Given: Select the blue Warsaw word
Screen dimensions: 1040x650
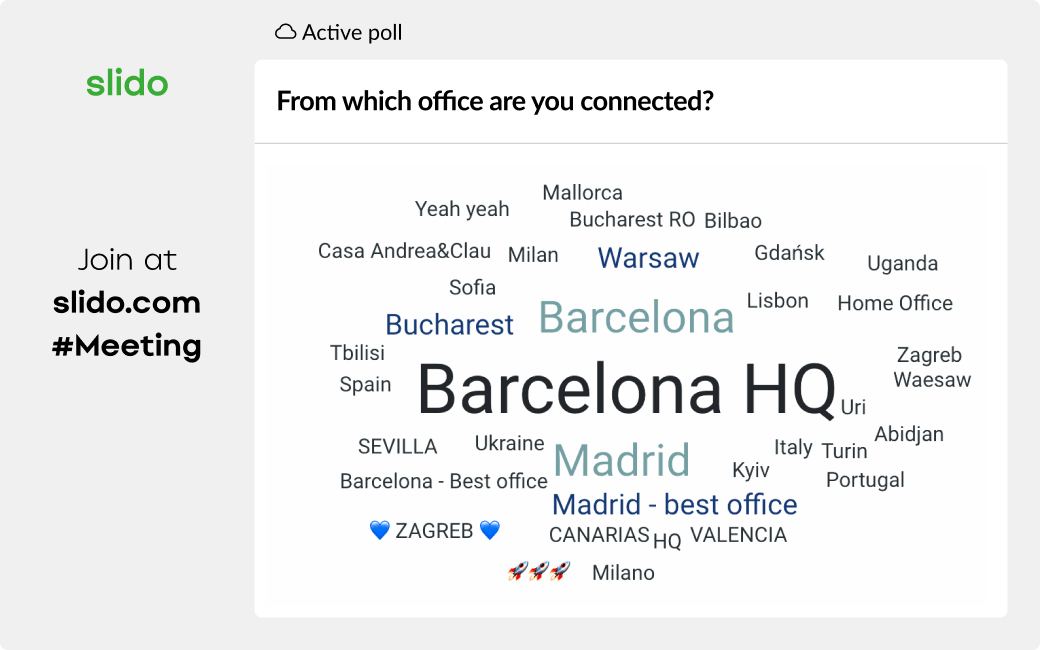Looking at the screenshot, I should [648, 258].
